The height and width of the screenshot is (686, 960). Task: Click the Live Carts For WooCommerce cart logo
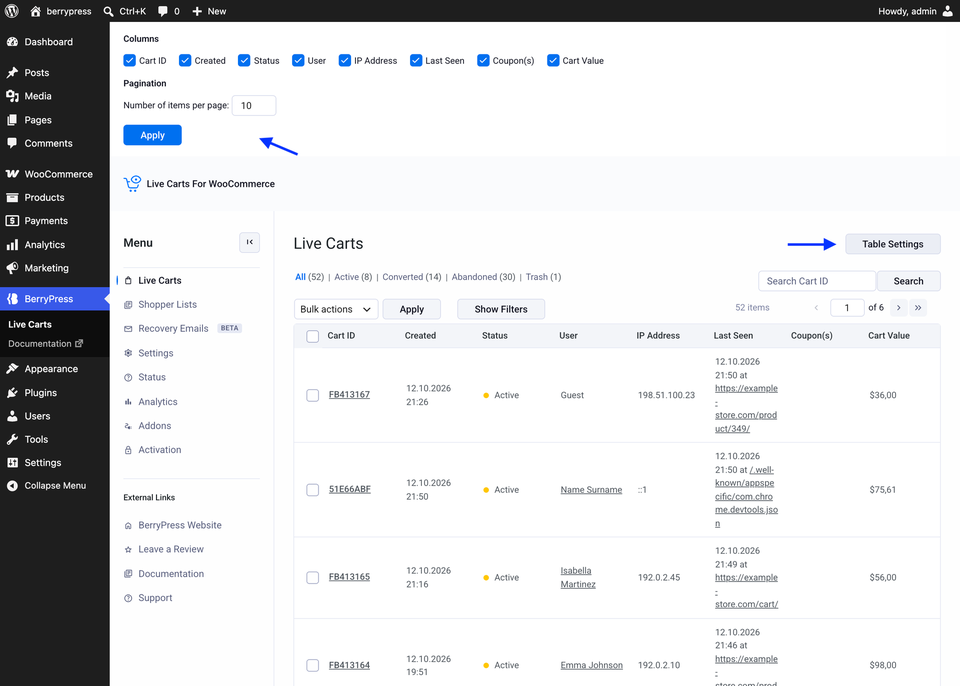click(x=132, y=183)
